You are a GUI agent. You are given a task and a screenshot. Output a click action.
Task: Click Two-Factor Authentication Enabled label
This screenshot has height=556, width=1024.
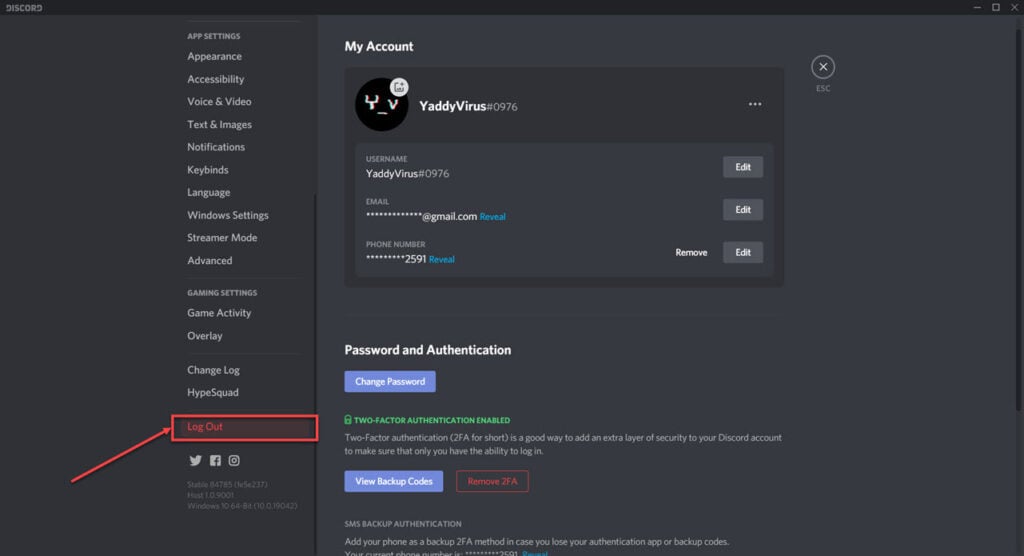point(427,420)
